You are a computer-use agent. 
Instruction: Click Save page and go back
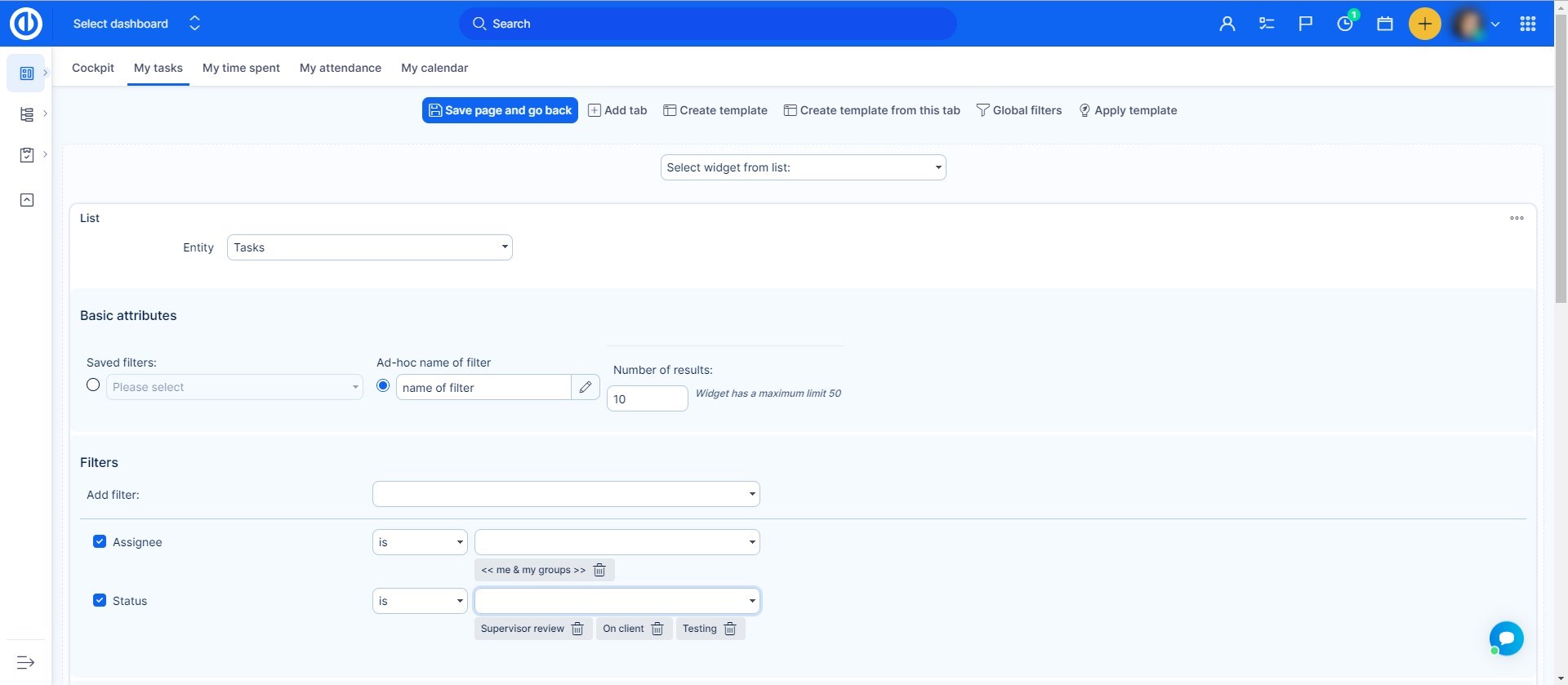coord(500,110)
